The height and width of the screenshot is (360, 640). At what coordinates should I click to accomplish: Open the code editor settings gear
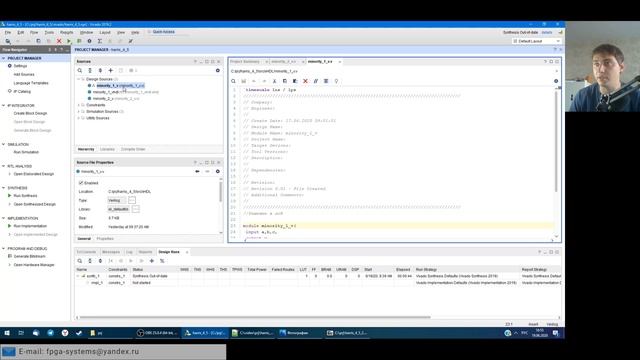click(x=556, y=81)
